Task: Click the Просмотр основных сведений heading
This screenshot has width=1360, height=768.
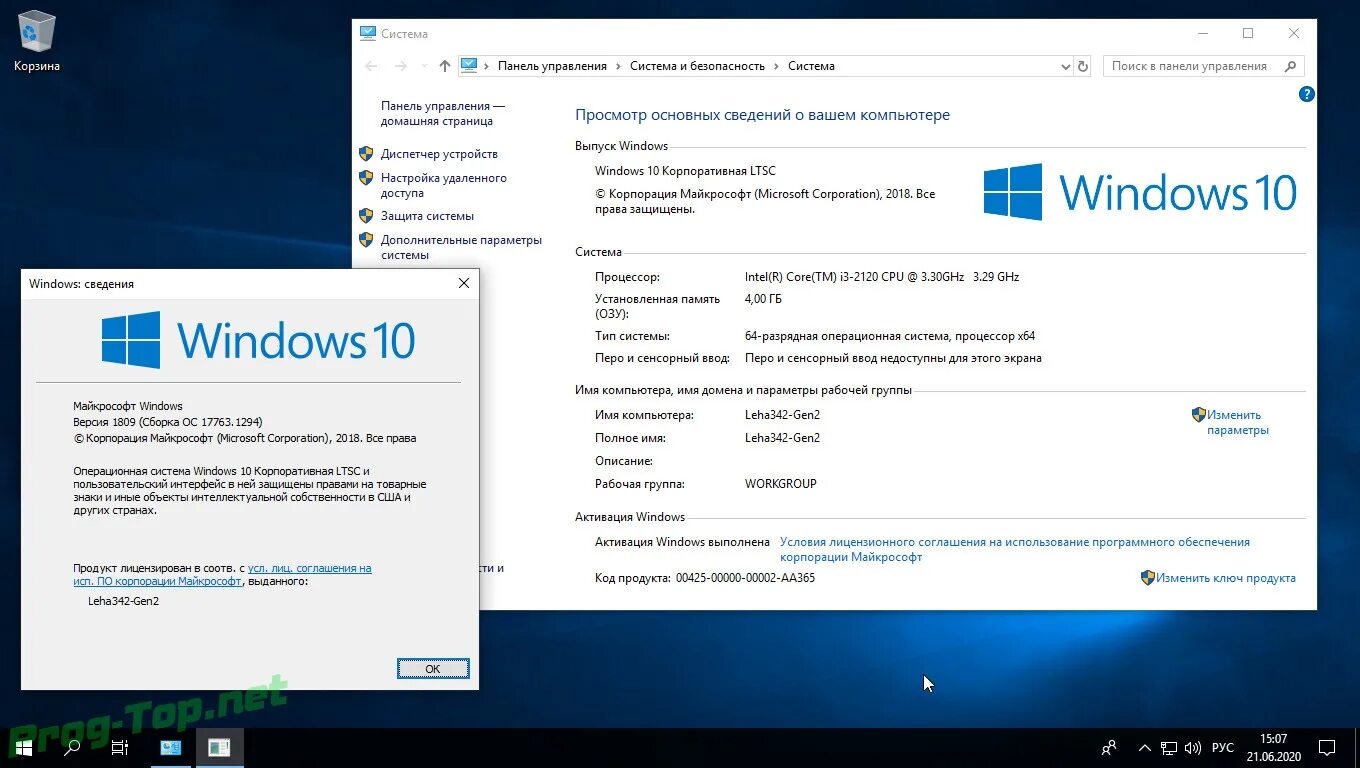Action: click(762, 115)
